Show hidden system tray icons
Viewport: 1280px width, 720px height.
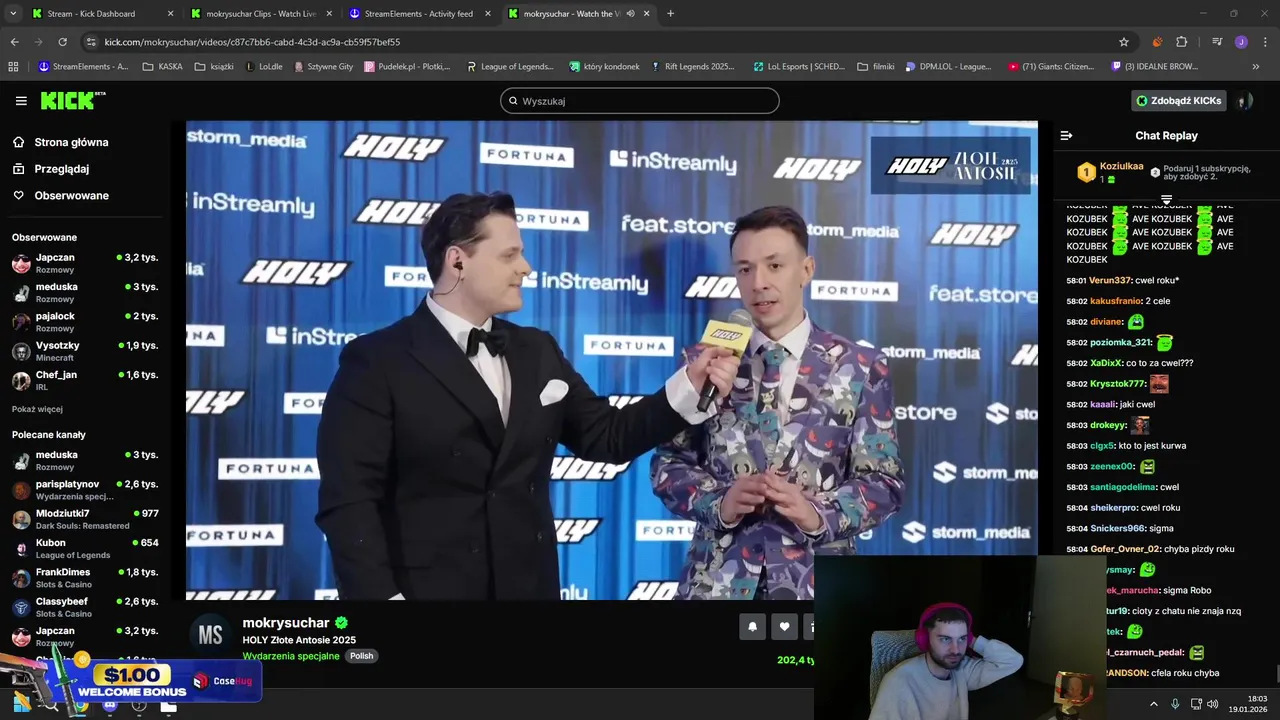click(x=1154, y=704)
